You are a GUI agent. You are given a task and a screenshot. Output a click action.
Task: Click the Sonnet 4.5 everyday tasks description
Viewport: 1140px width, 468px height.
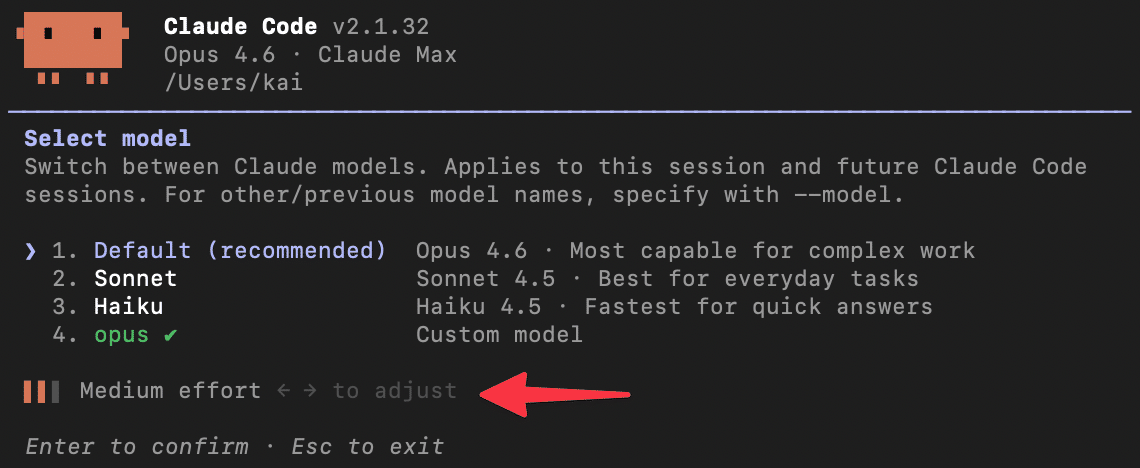[x=667, y=278]
